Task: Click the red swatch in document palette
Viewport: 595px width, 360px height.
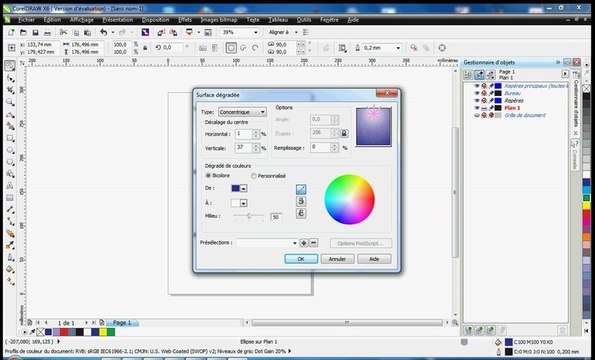Action: click(64, 332)
